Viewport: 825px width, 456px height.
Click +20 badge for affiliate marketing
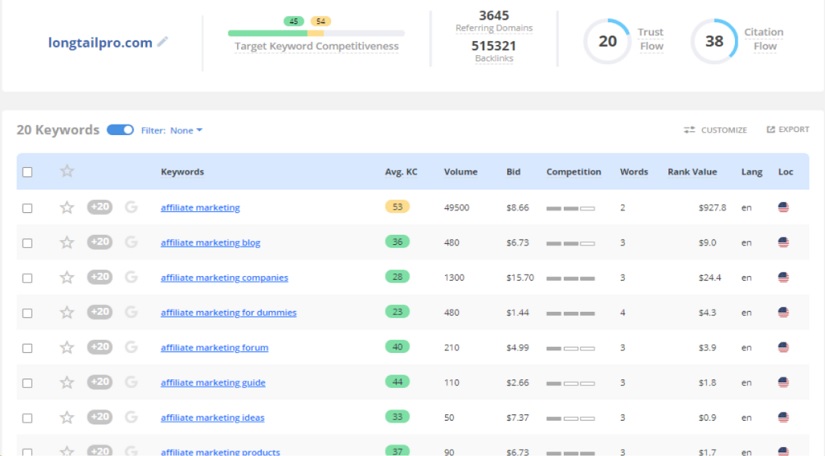(x=99, y=207)
